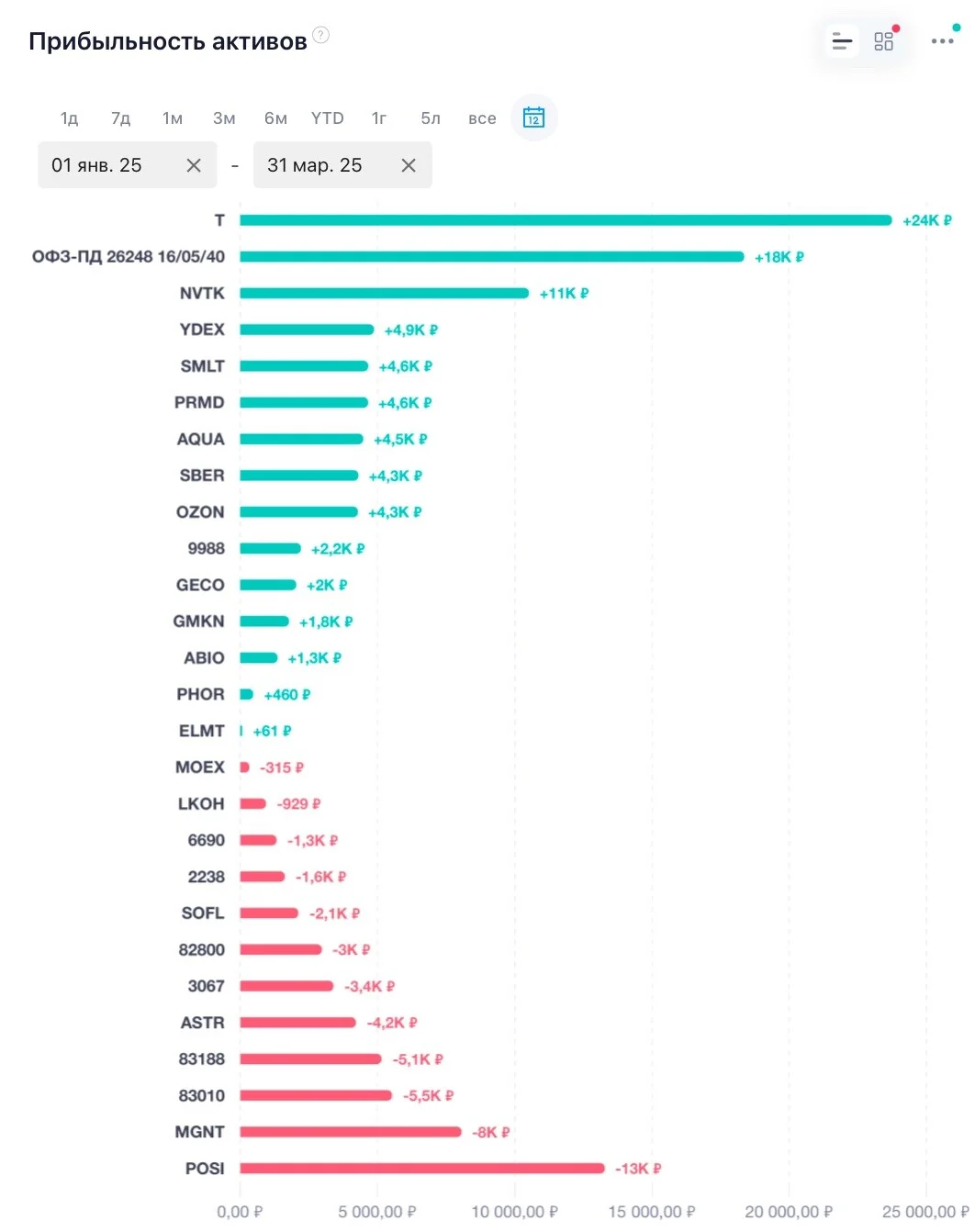Select the YTD period tab
The height and width of the screenshot is (1232, 975).
point(328,118)
